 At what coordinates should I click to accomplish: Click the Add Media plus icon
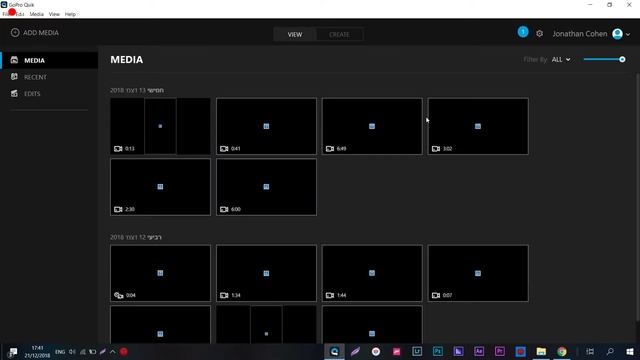15,33
